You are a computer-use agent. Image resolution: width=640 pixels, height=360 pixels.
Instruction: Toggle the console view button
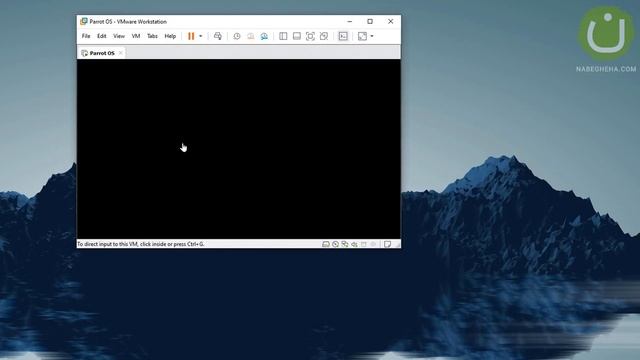point(343,36)
